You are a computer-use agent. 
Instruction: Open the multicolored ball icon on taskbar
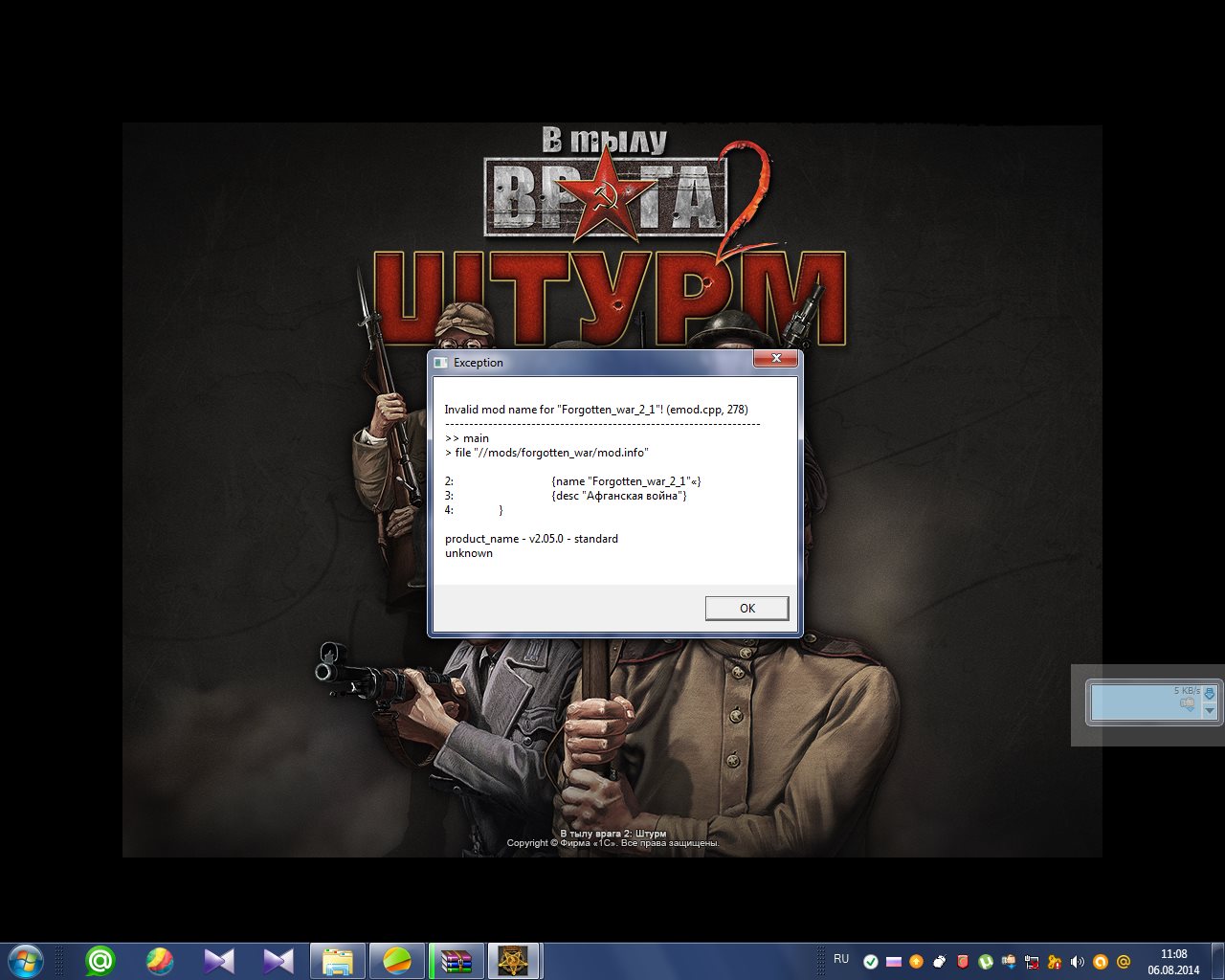coord(160,960)
